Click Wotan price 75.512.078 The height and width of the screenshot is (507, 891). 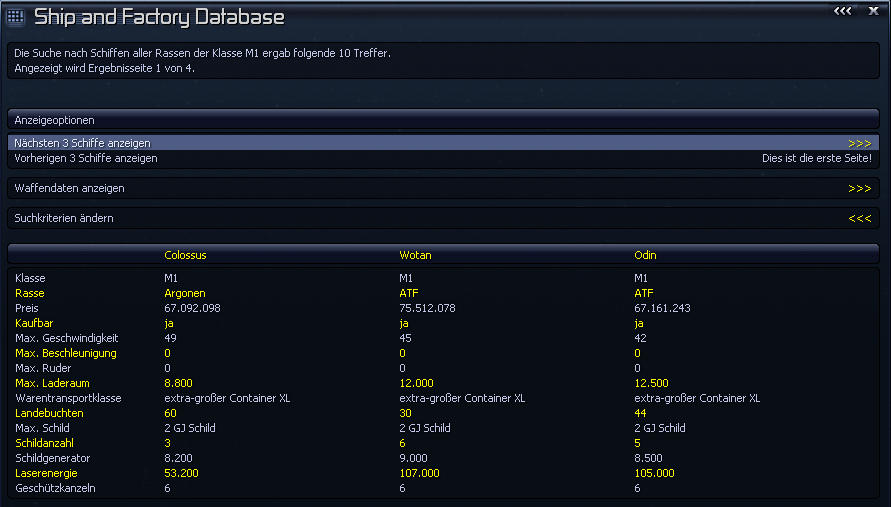pos(427,308)
